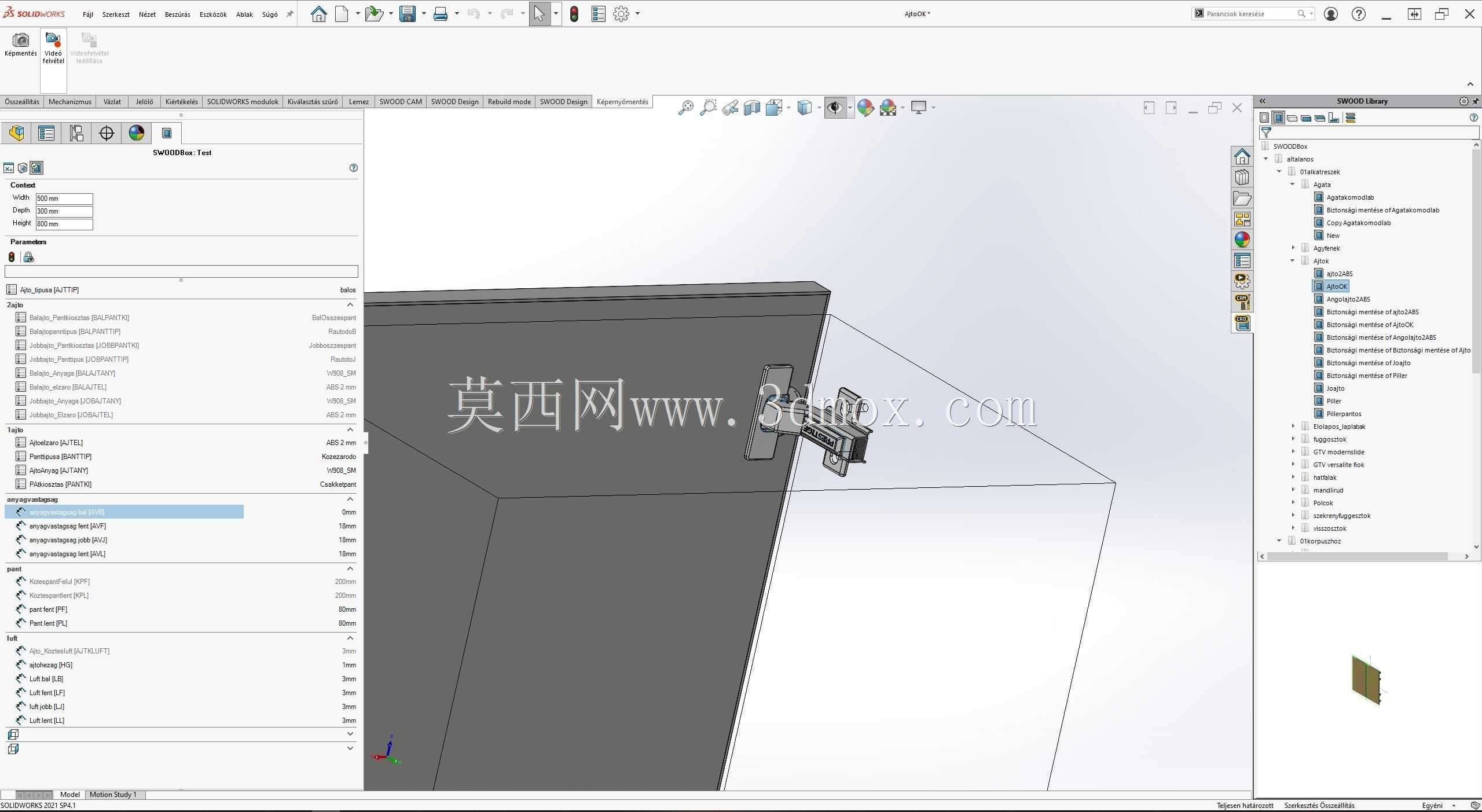Toggle Hide/Show Items eye icon
Viewport: 1482px width, 812px height.
pyautogui.click(x=834, y=108)
